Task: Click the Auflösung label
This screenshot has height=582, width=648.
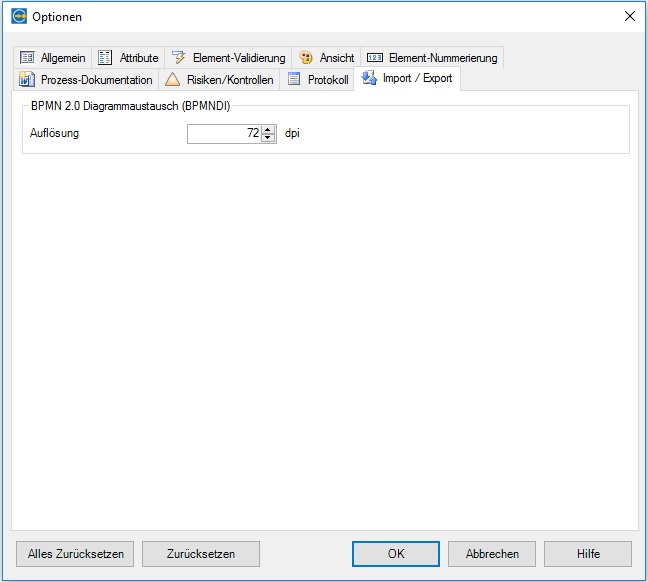Action: point(54,133)
